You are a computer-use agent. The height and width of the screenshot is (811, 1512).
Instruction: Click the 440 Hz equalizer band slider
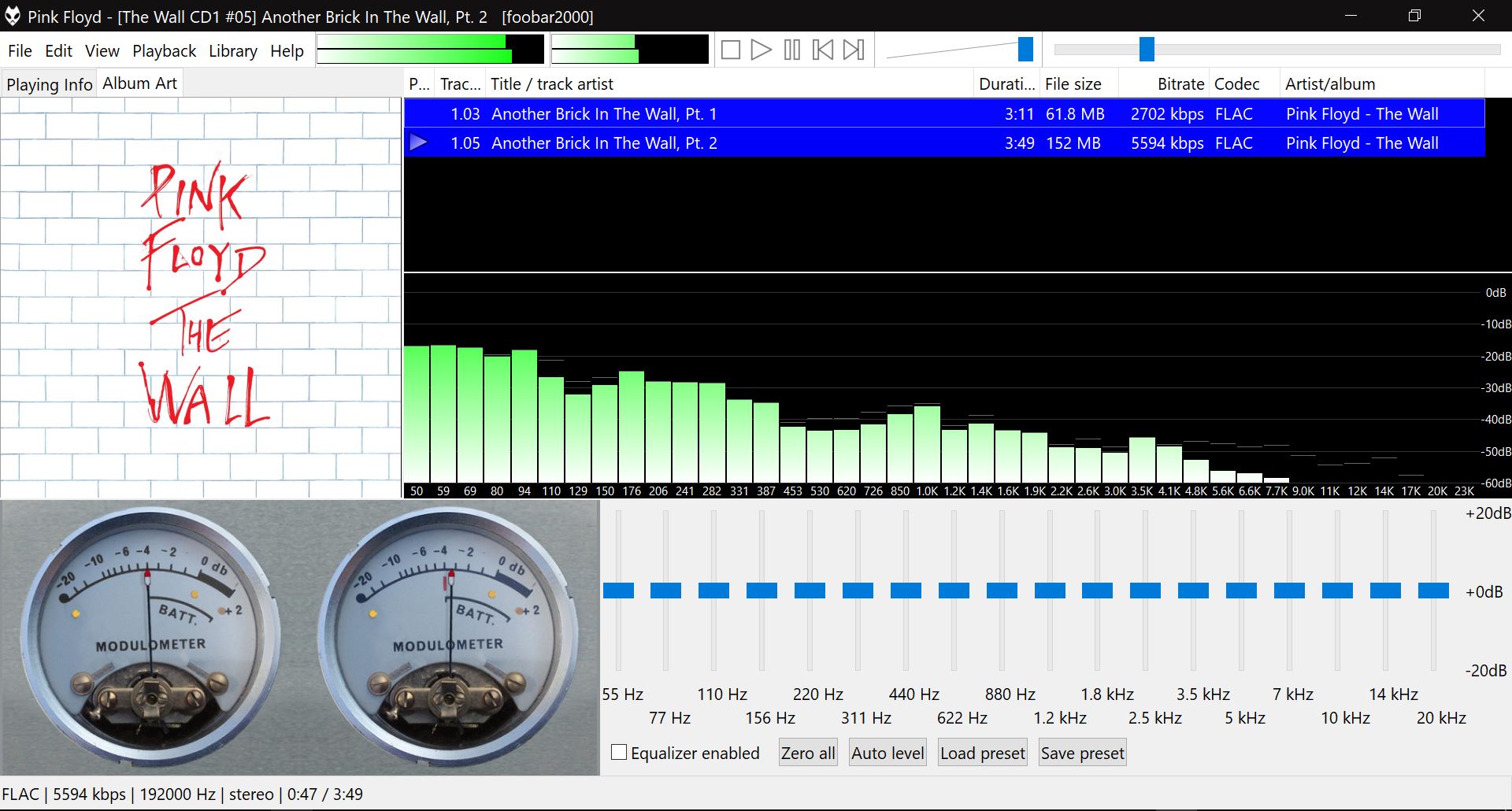click(906, 591)
